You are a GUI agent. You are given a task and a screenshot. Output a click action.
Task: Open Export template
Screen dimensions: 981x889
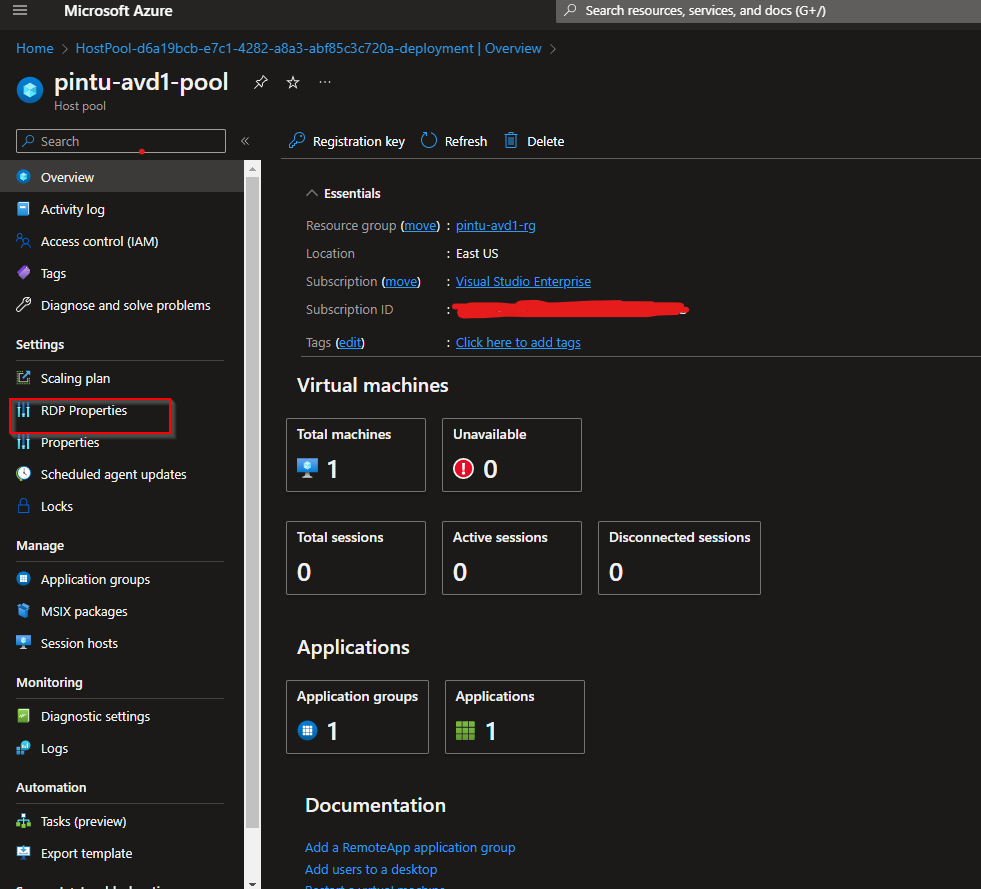tap(121, 853)
